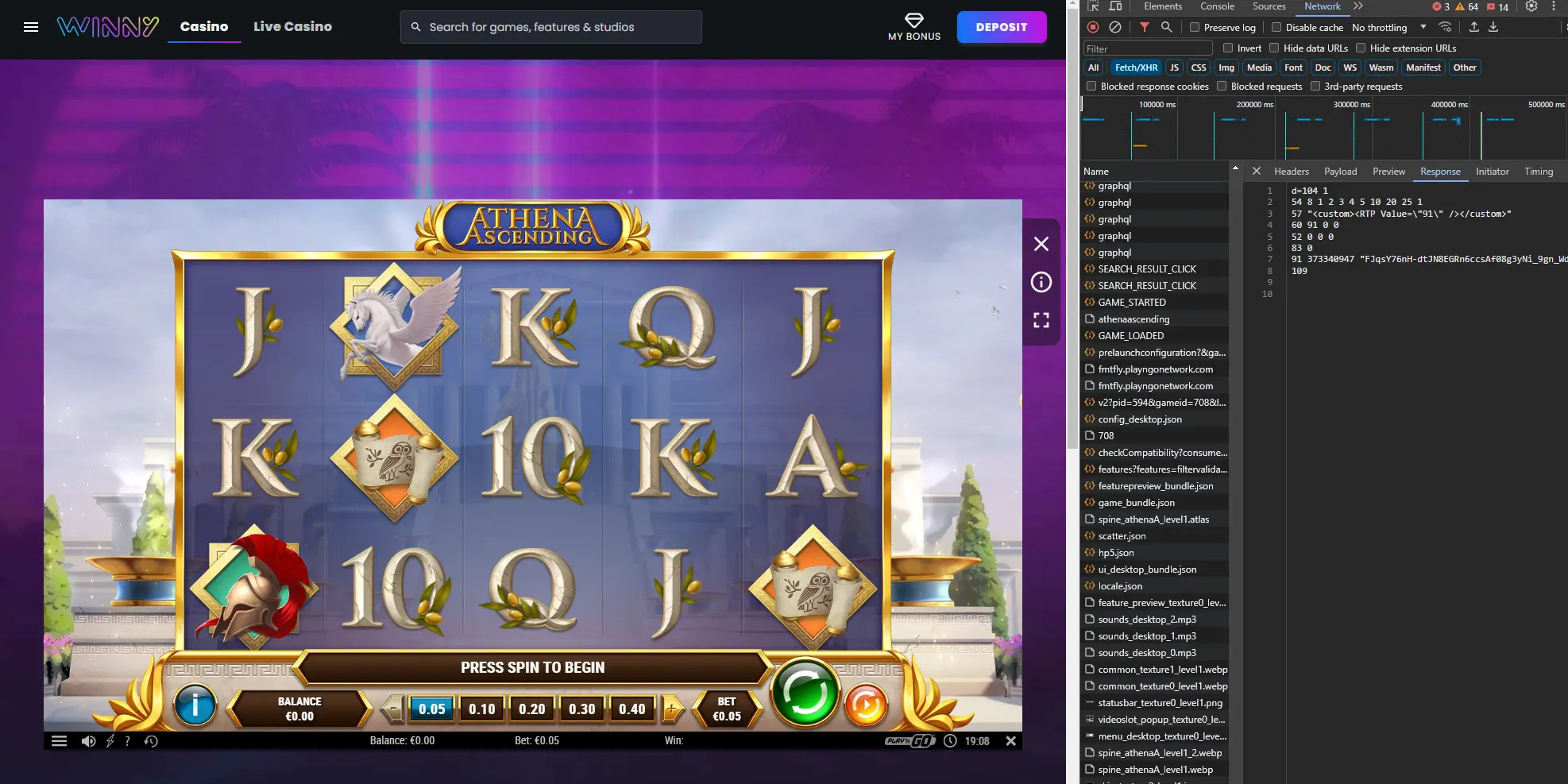The width and height of the screenshot is (1568, 784).
Task: Spin the reels with green button
Action: coord(805,693)
